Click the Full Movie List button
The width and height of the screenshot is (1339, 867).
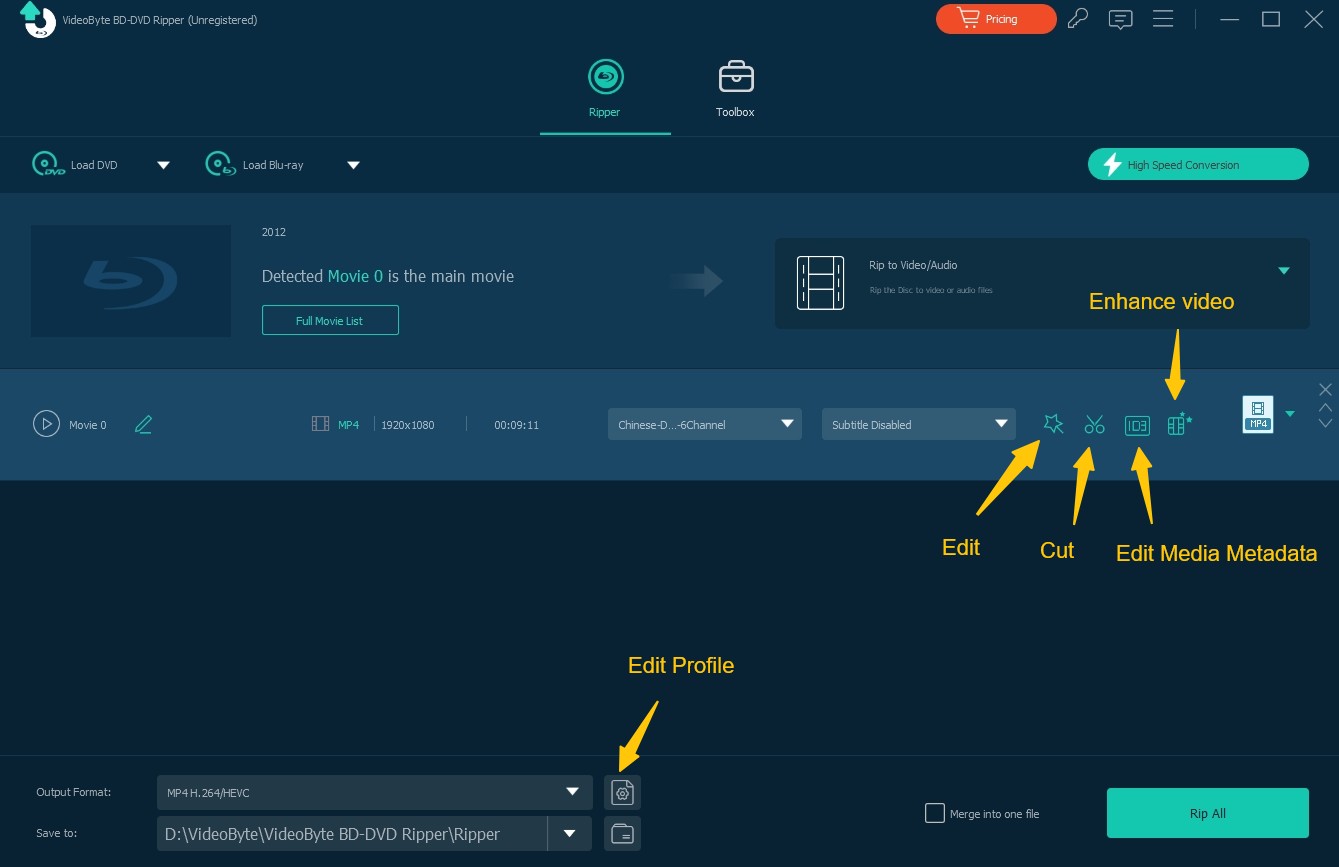pyautogui.click(x=330, y=320)
